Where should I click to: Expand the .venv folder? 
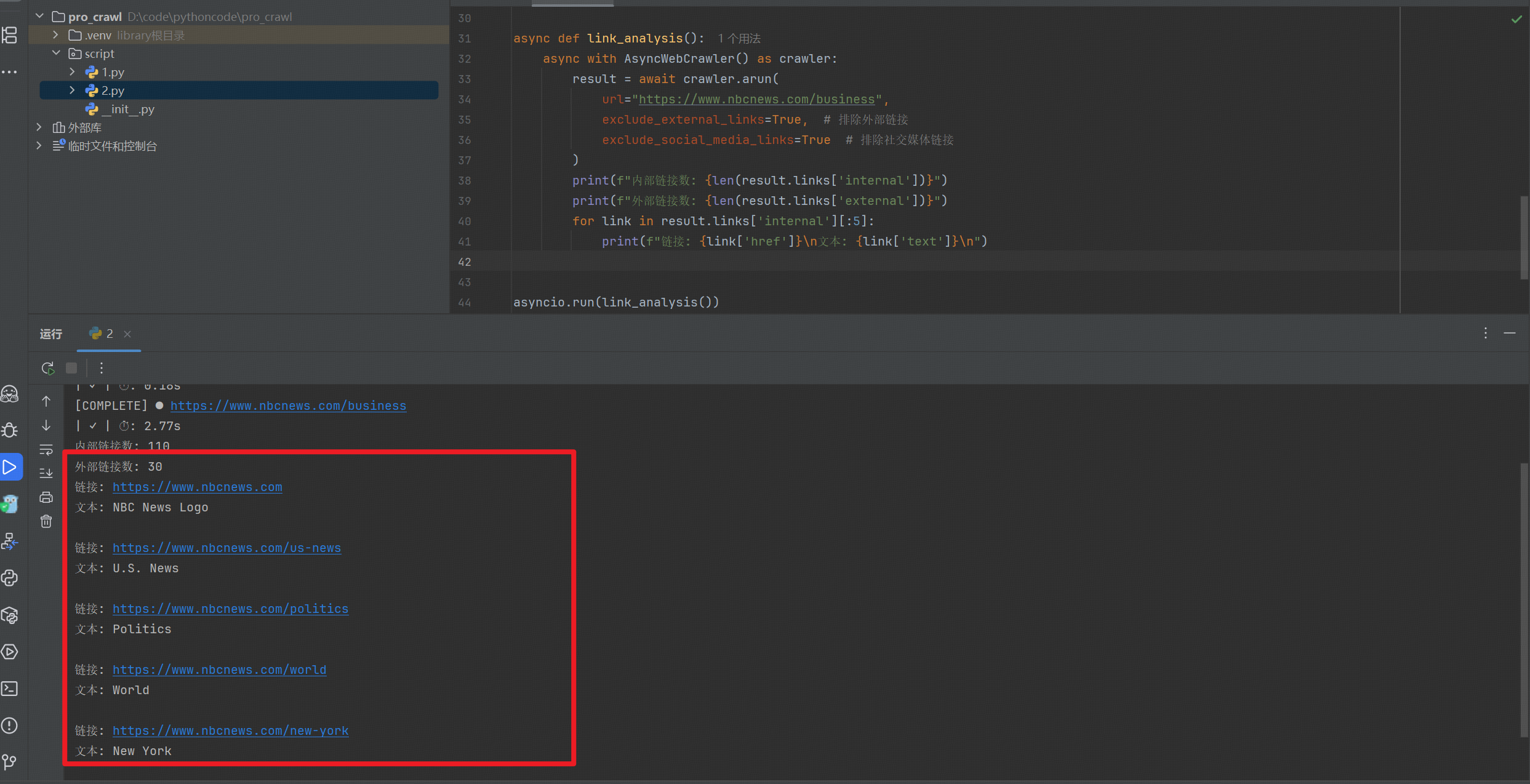point(55,35)
